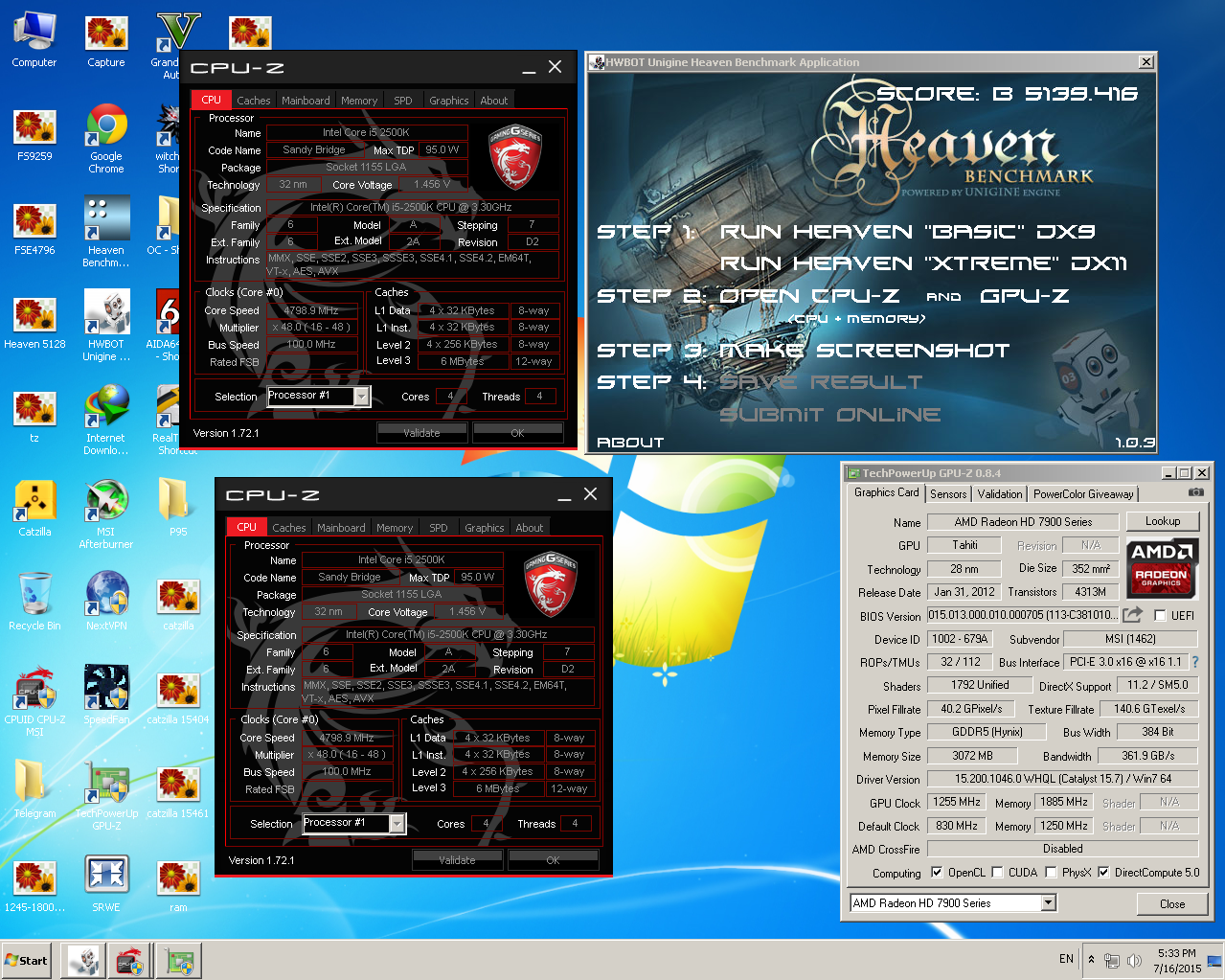Open Processor #1 dropdown in upper CPU-Z window
This screenshot has width=1225, height=980.
pos(361,396)
